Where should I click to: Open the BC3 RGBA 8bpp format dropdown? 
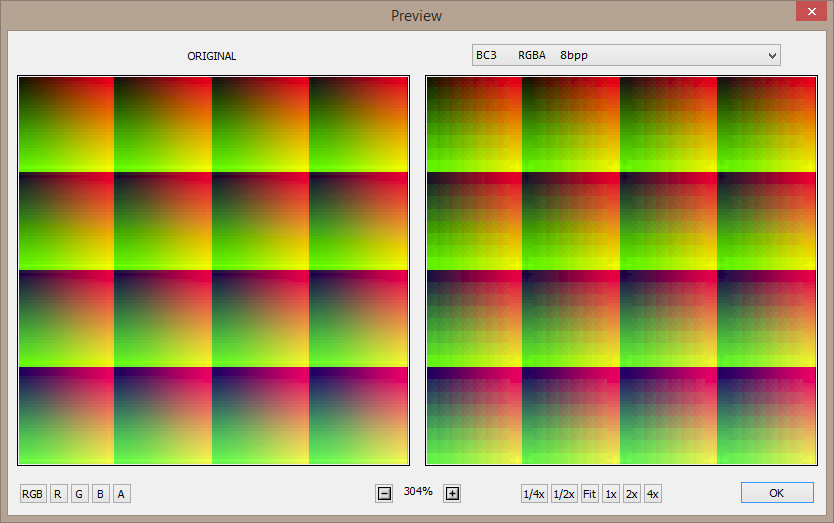626,55
